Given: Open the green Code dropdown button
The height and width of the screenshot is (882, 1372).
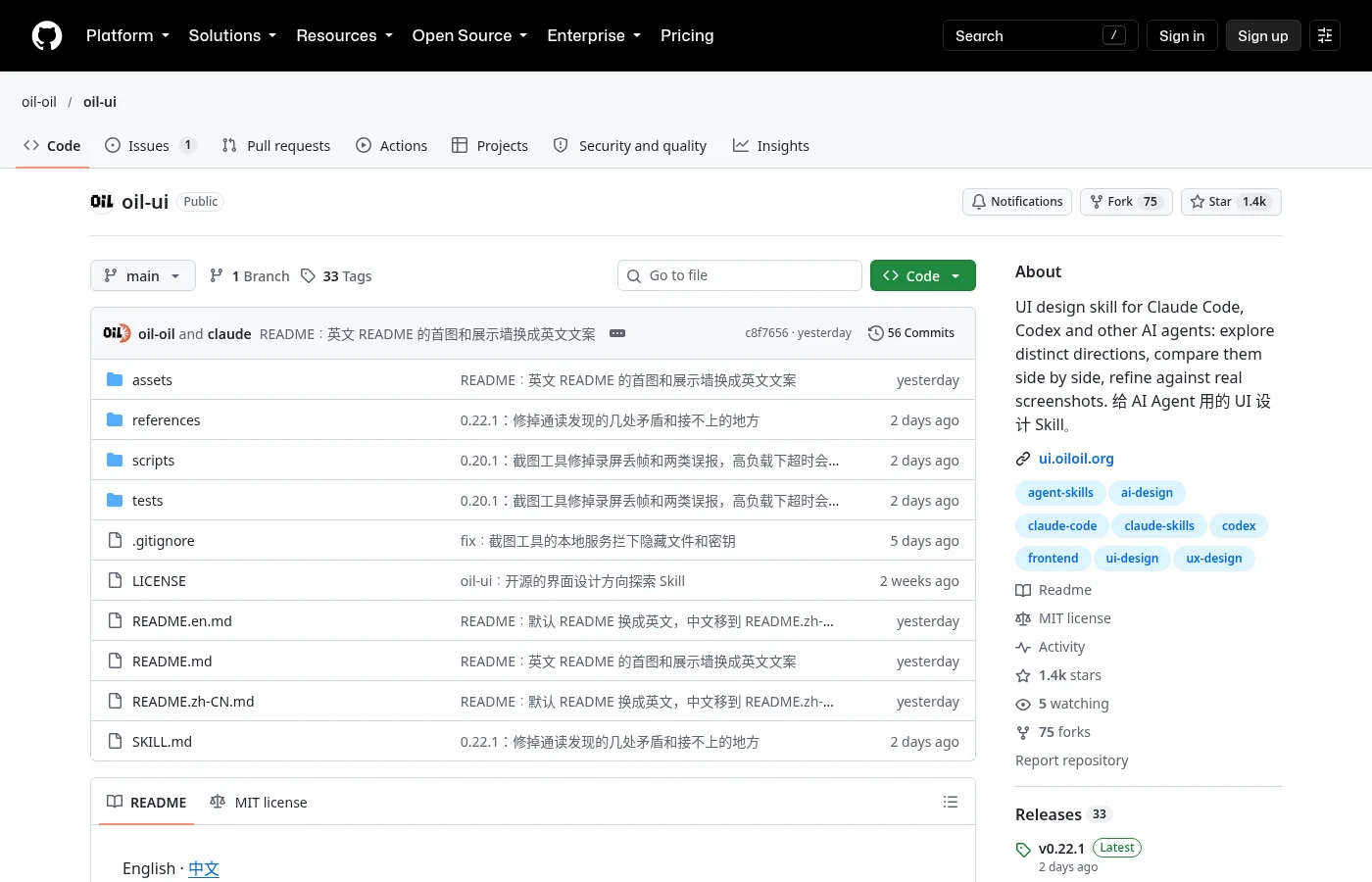Looking at the screenshot, I should (923, 275).
